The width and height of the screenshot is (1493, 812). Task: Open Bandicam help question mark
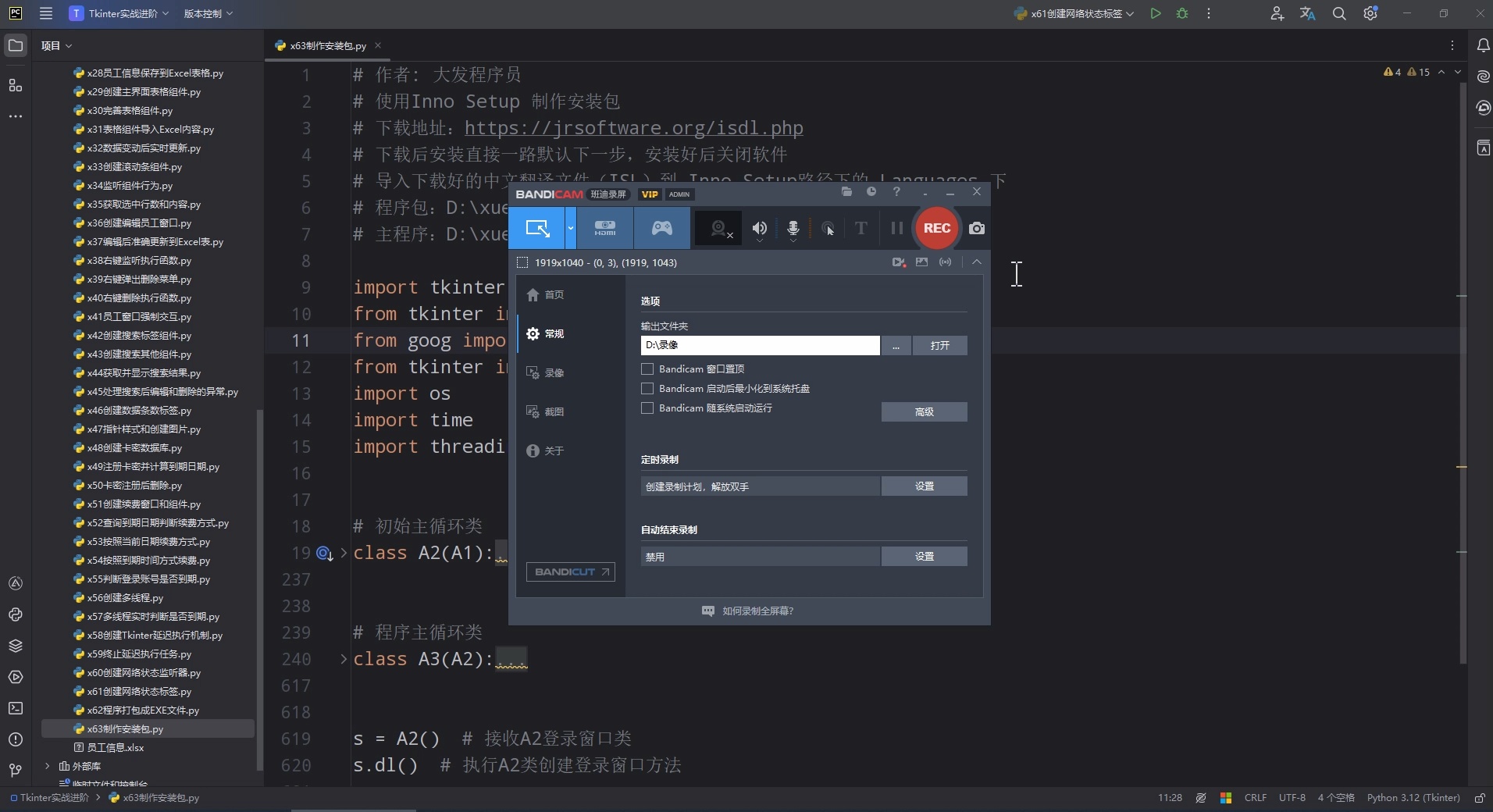(896, 192)
